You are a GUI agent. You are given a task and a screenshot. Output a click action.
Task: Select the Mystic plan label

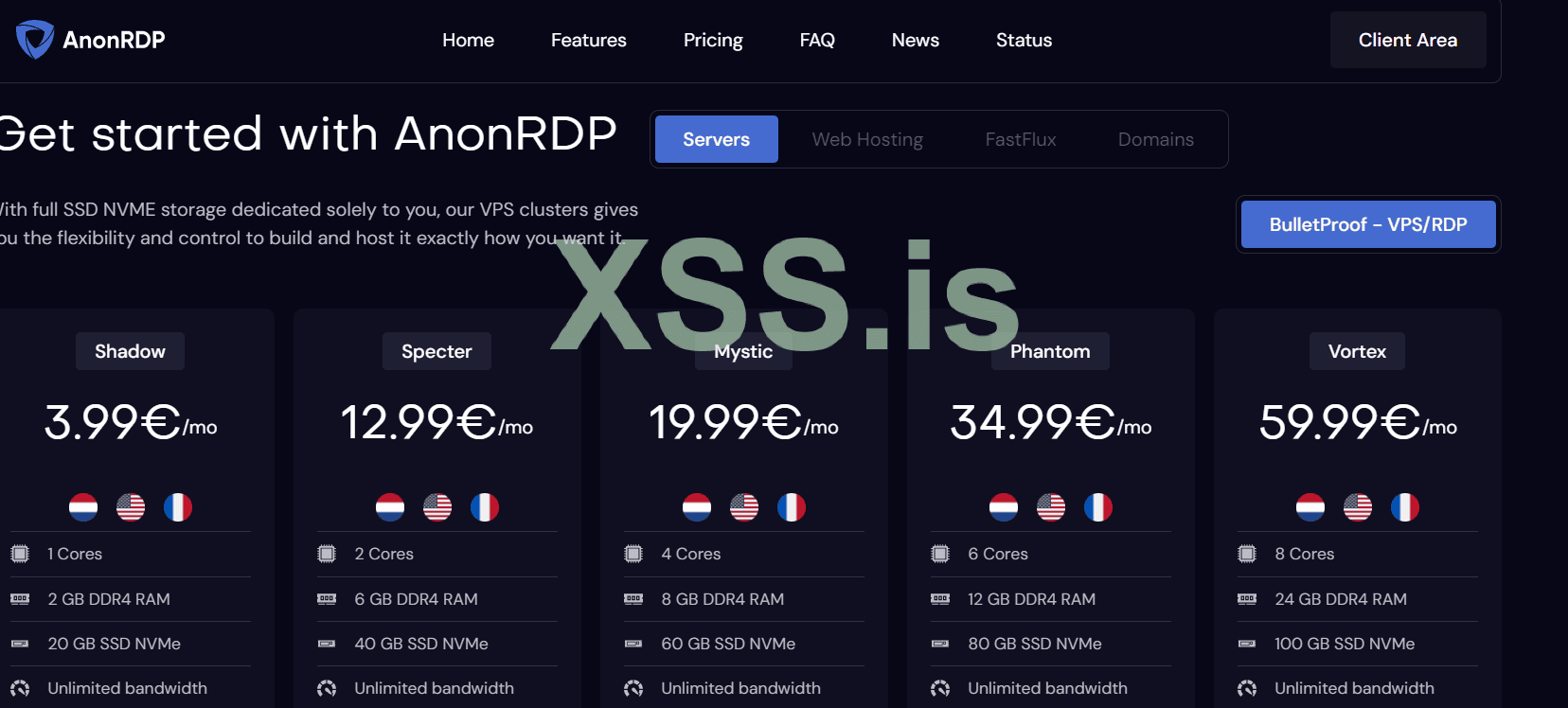click(743, 351)
